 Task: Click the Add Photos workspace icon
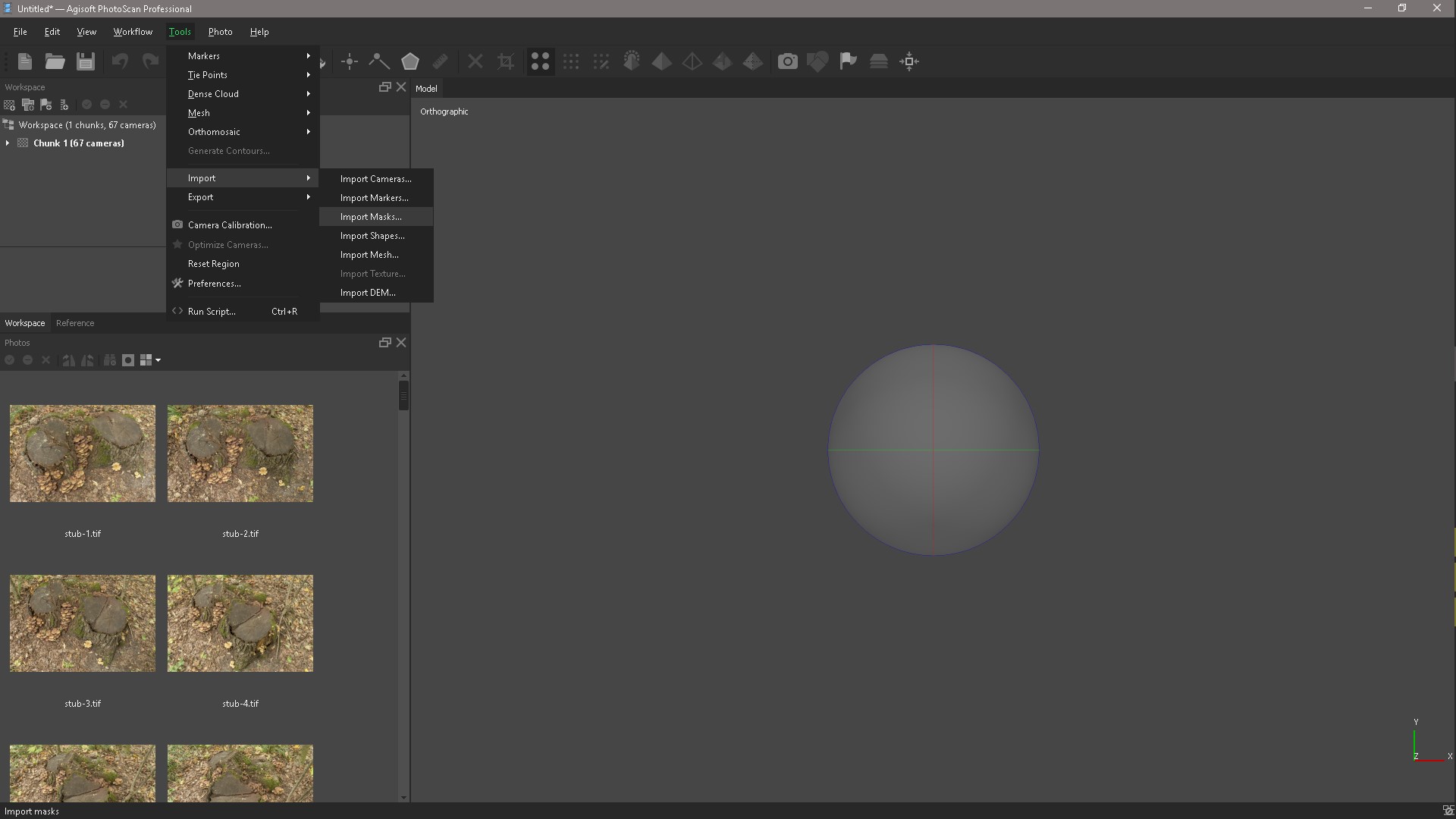coord(28,105)
